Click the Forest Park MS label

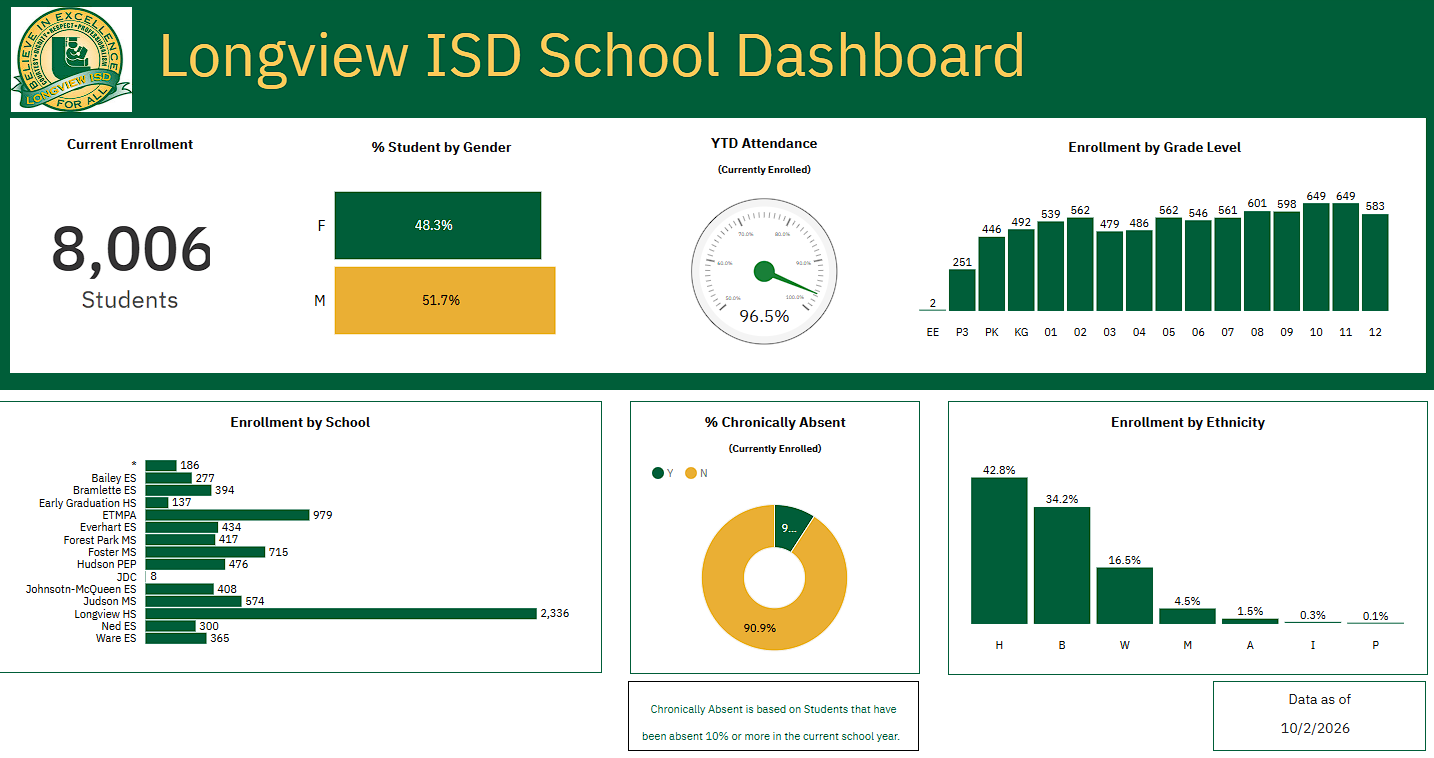(x=99, y=540)
